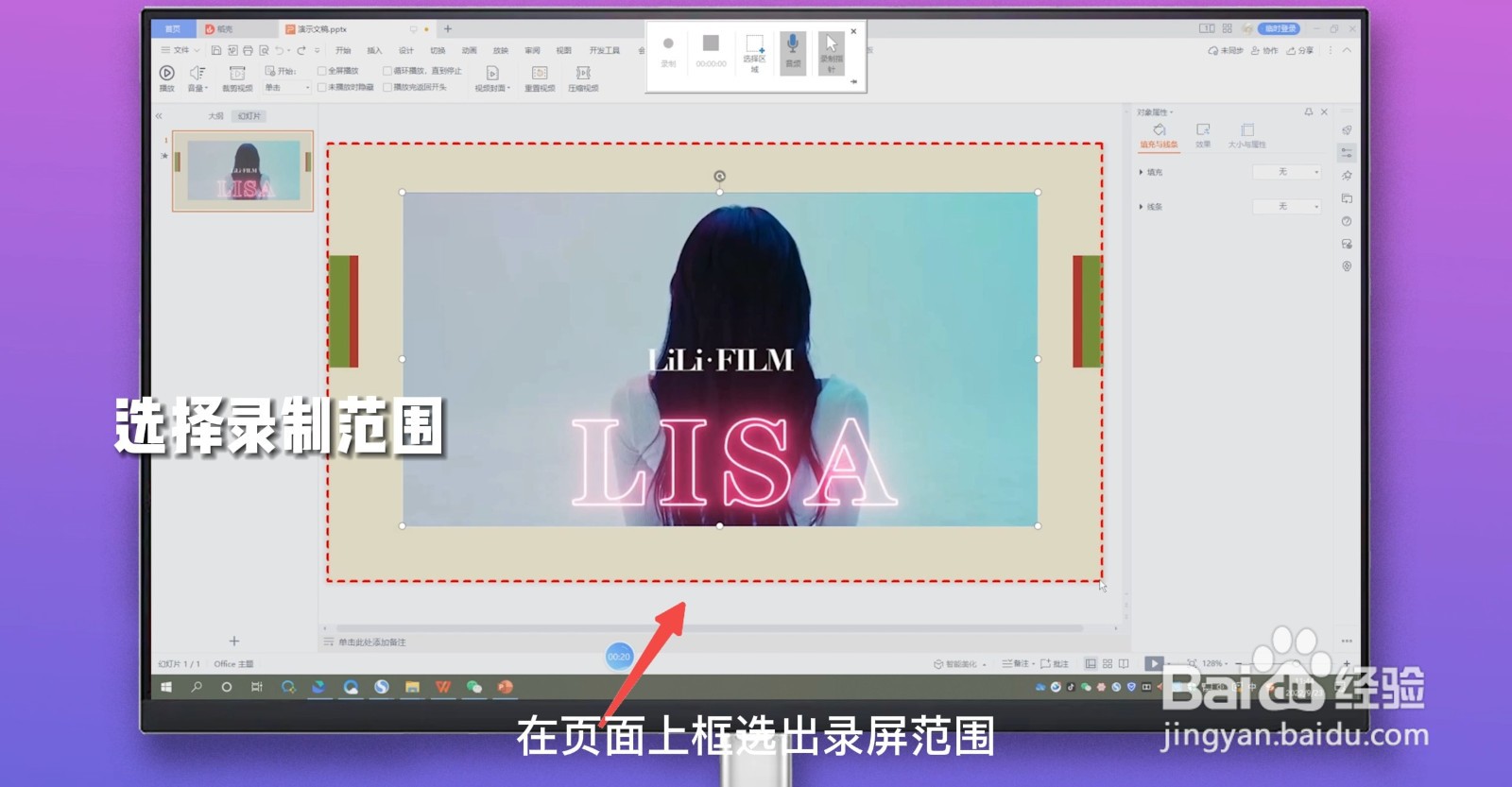Screen dimensions: 1512x787
Task: Open the 线条 无 dropdown
Action: pos(1287,206)
